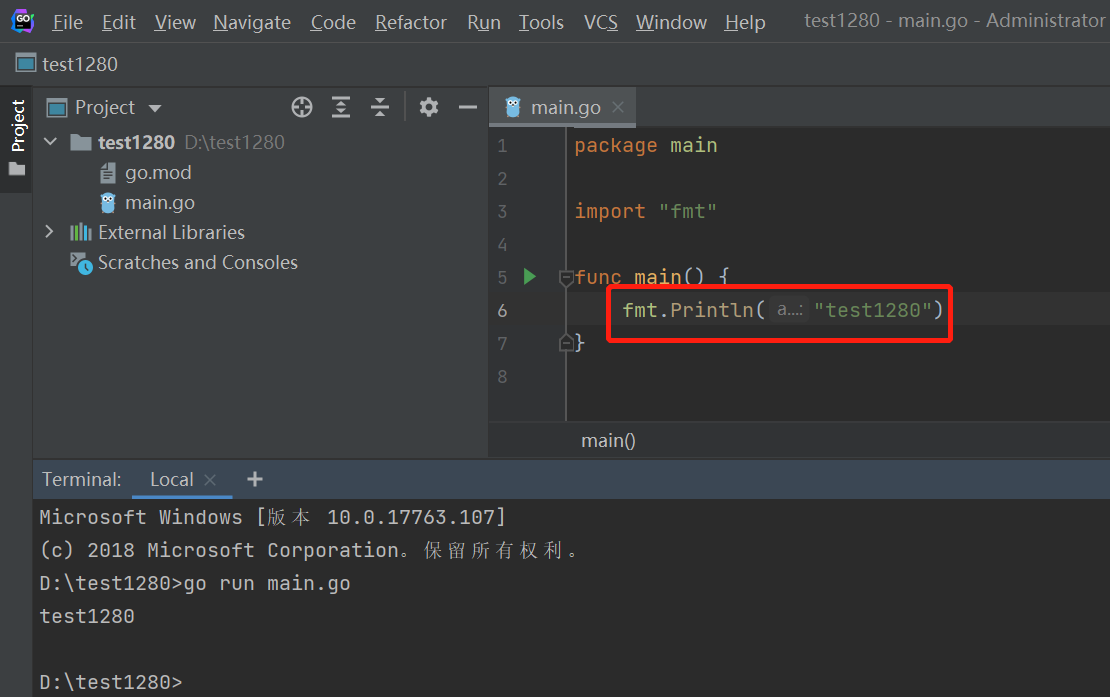Click Select Opened File crosshair icon
Screen dimensions: 1110x697
coord(302,107)
